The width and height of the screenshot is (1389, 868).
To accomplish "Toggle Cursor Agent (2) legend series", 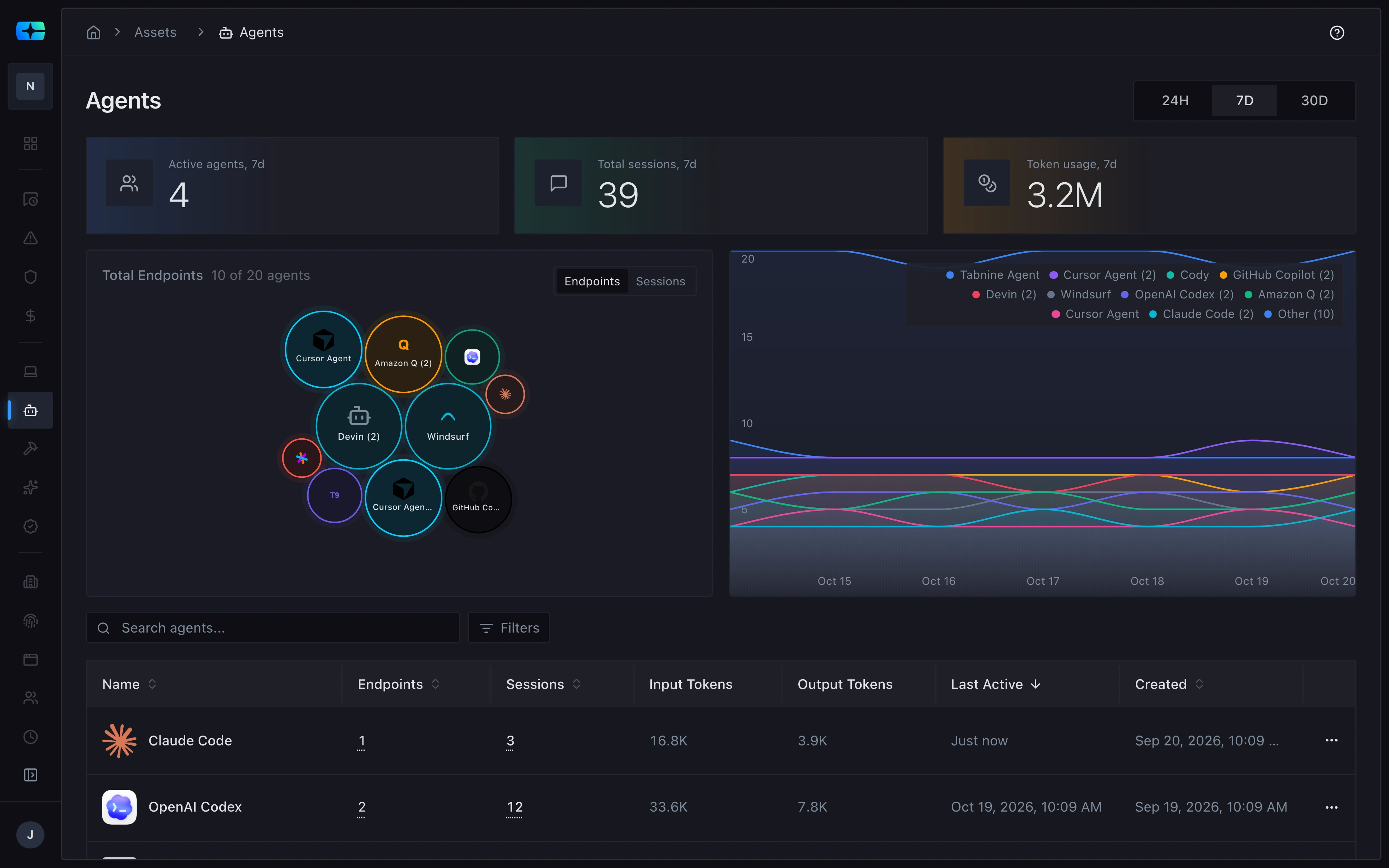I will click(1103, 275).
